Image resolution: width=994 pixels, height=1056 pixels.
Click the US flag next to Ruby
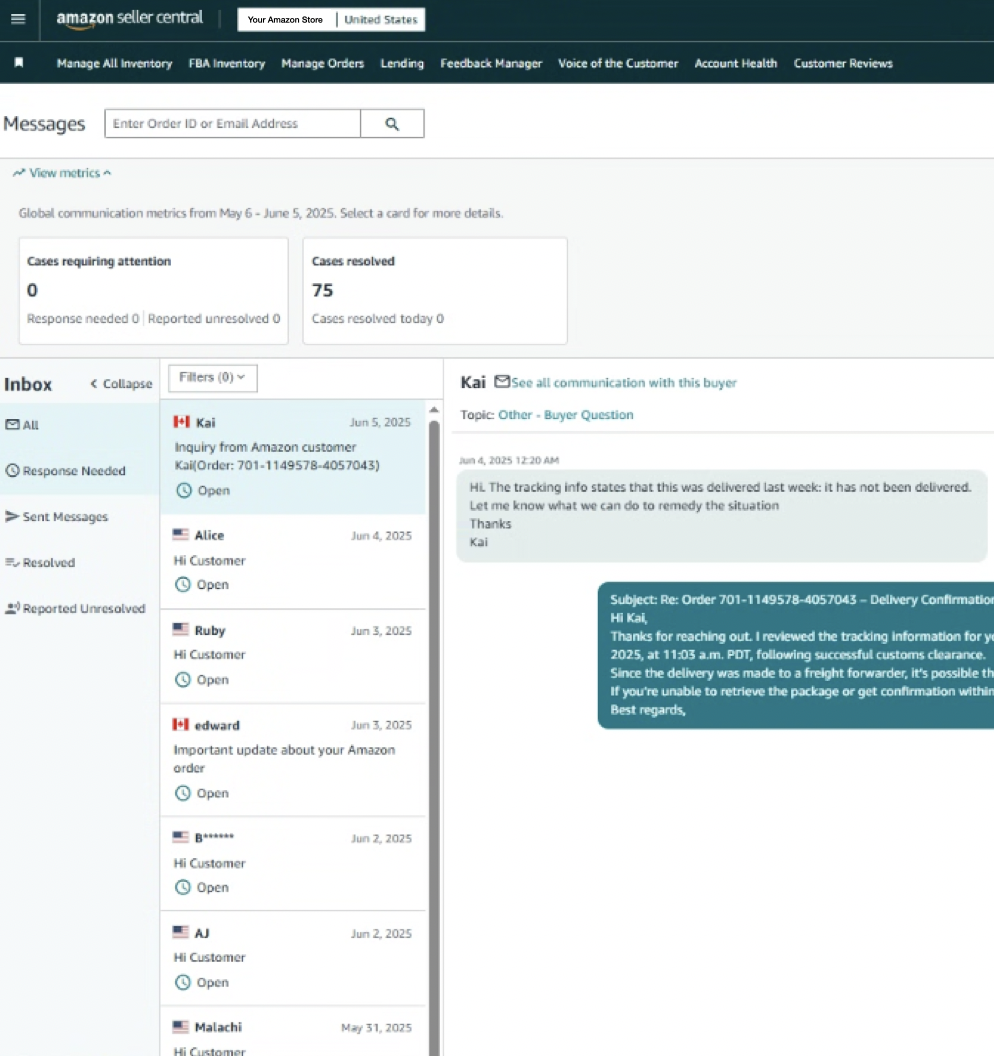(180, 629)
